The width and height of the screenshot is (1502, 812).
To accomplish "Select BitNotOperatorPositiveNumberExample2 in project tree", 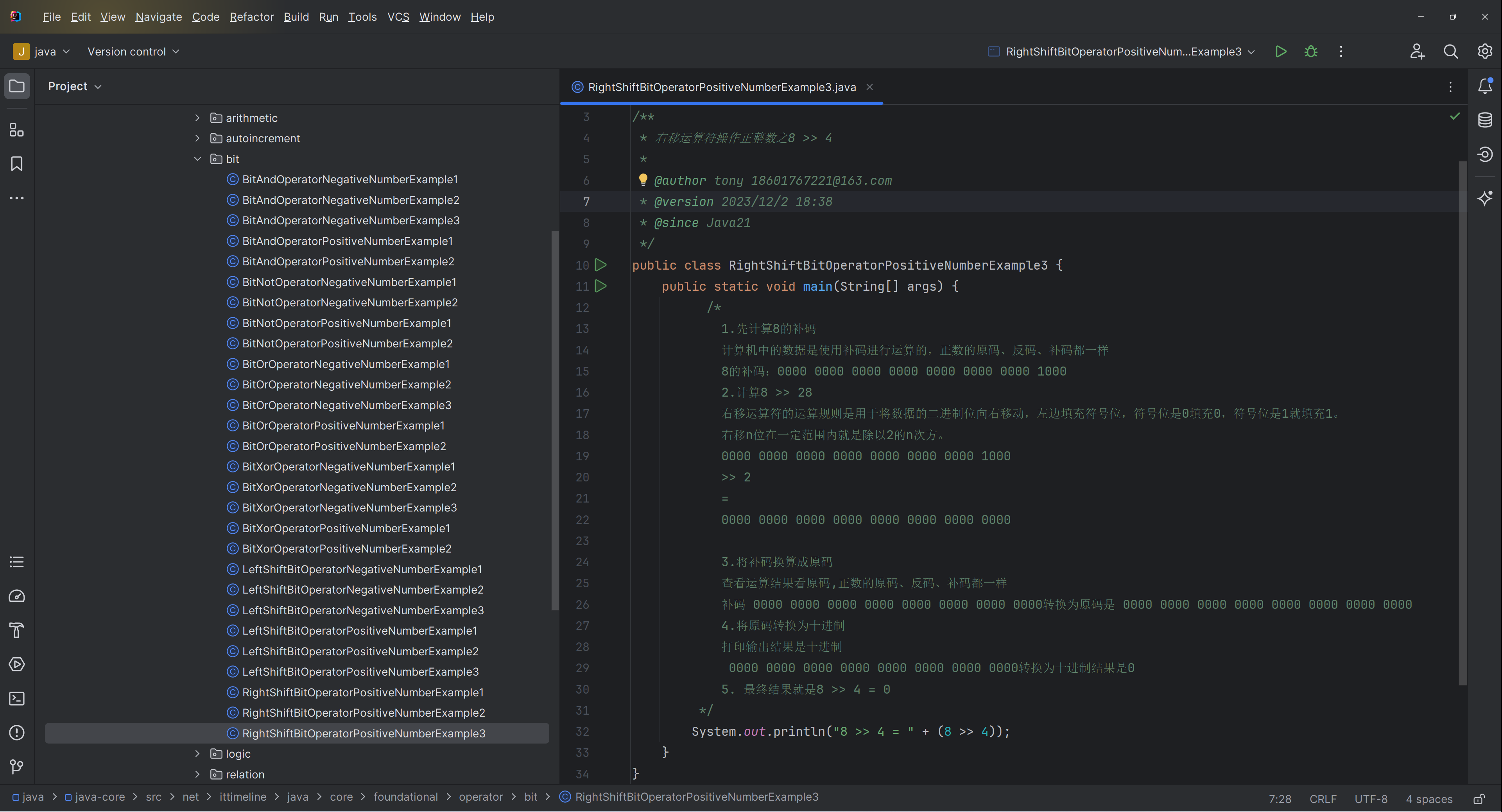I will [348, 343].
